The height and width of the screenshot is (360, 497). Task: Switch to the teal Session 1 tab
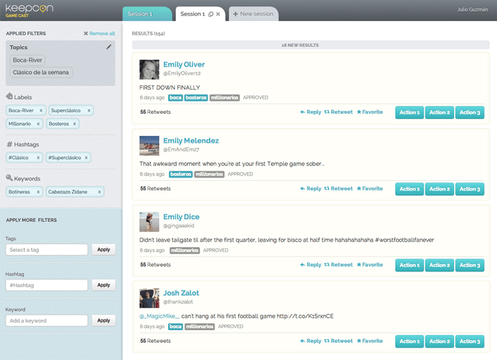(147, 14)
